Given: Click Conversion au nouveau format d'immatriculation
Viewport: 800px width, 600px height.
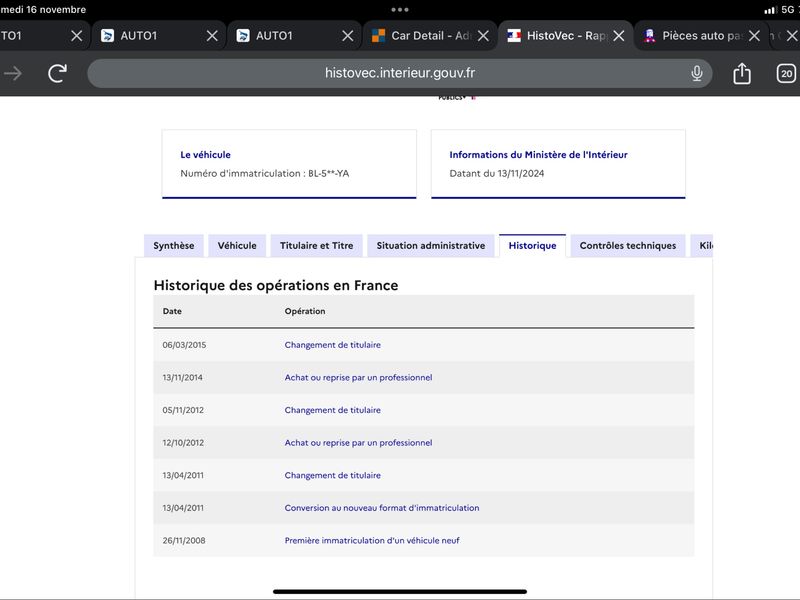Looking at the screenshot, I should pyautogui.click(x=382, y=508).
